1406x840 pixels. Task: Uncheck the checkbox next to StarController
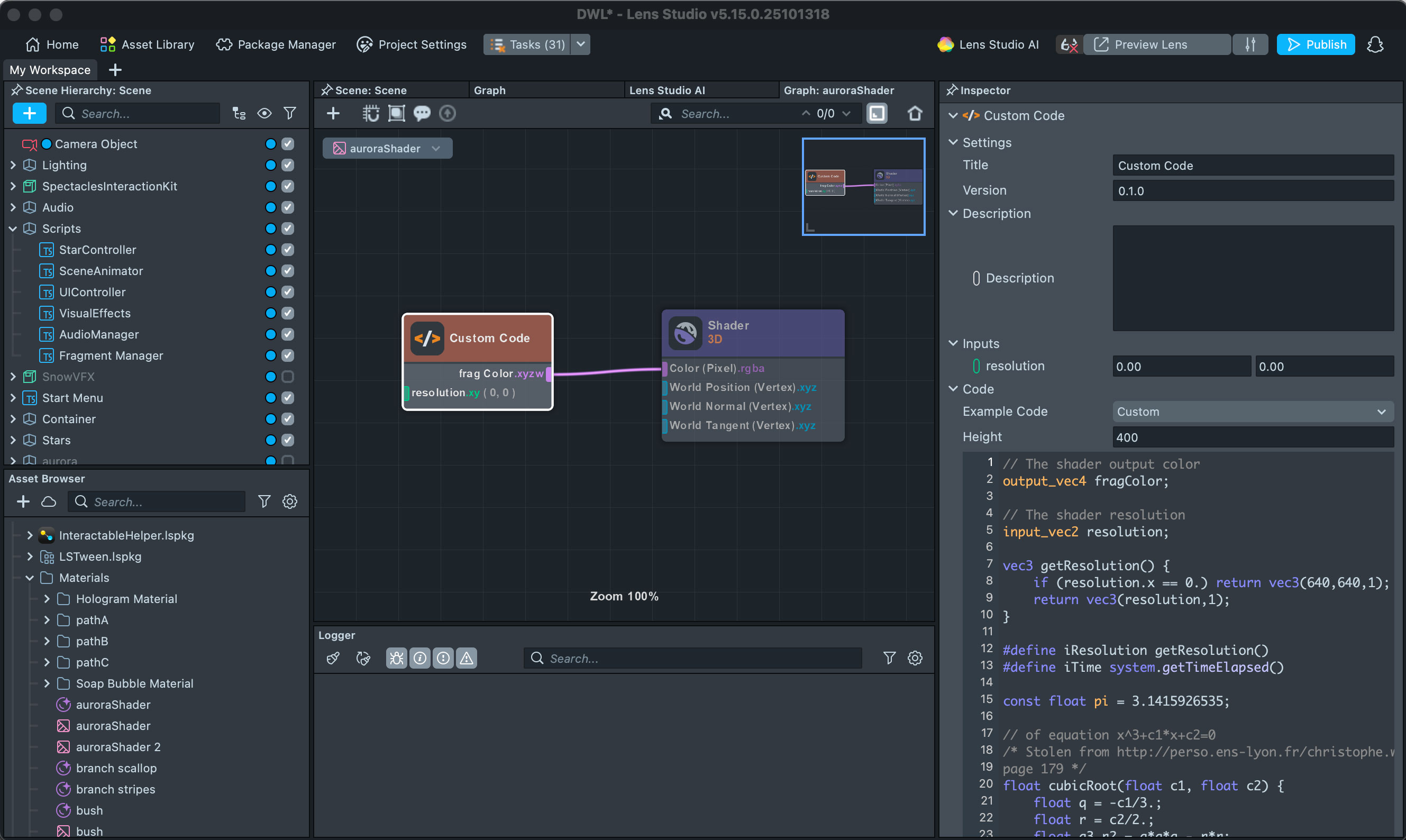pyautogui.click(x=288, y=250)
